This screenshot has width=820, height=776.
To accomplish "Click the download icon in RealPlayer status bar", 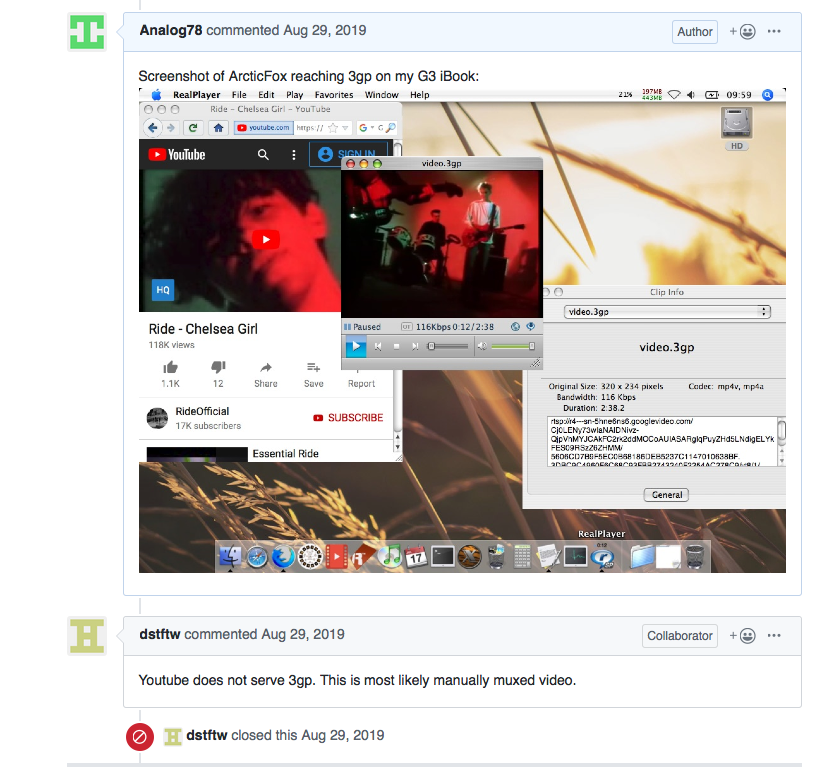I will coord(530,327).
